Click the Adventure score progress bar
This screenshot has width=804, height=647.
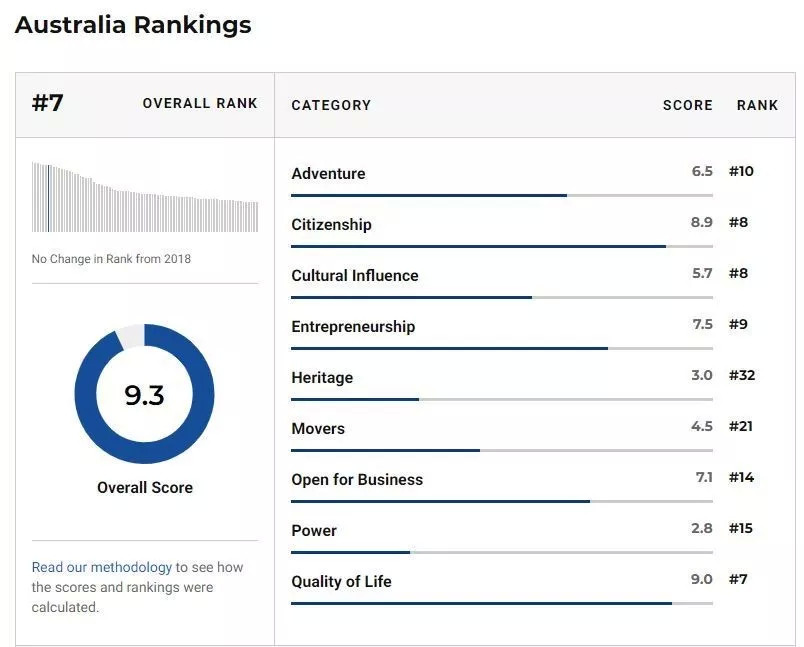pos(502,195)
